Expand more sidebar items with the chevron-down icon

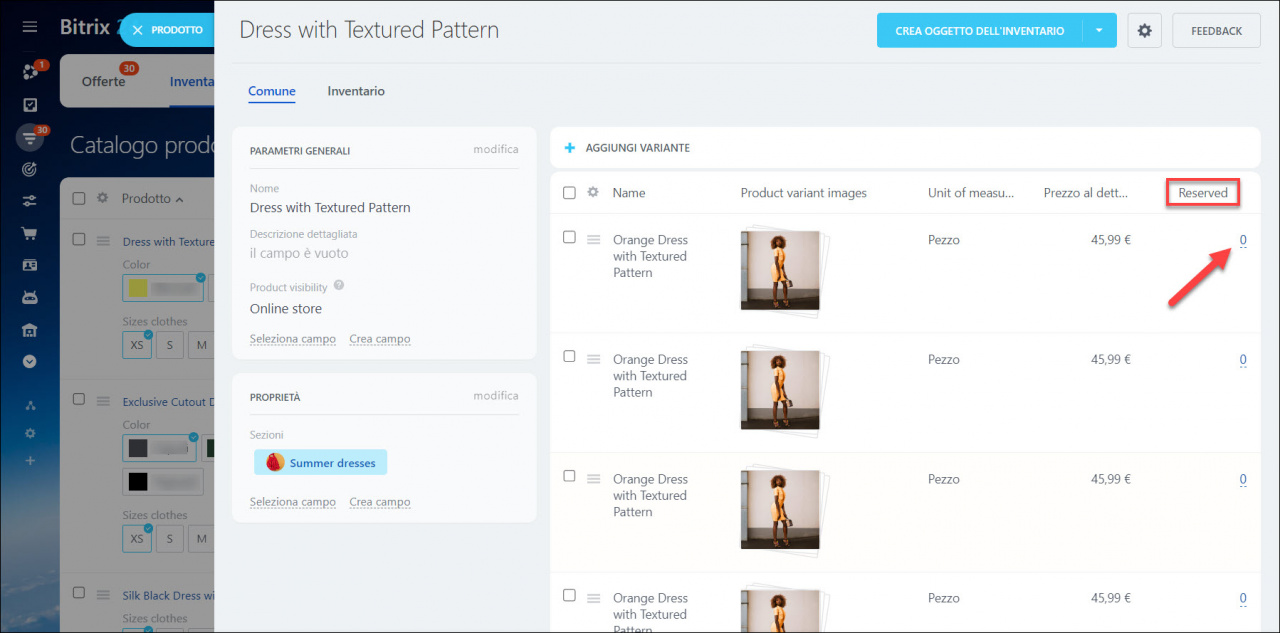30,361
